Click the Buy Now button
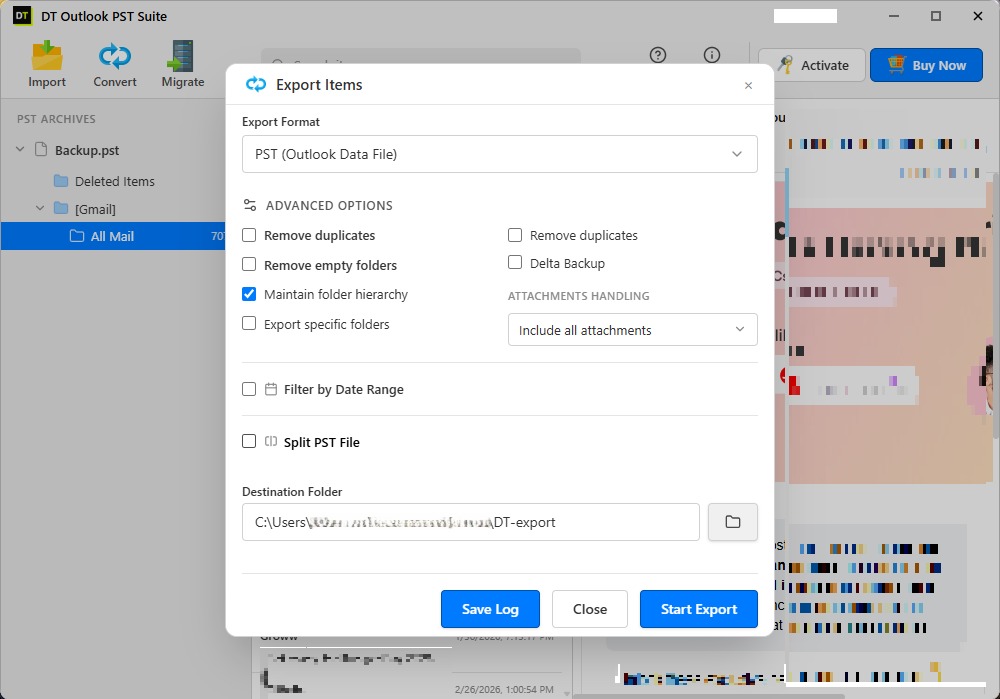Screen dimensions: 1000x699 (x=926, y=65)
